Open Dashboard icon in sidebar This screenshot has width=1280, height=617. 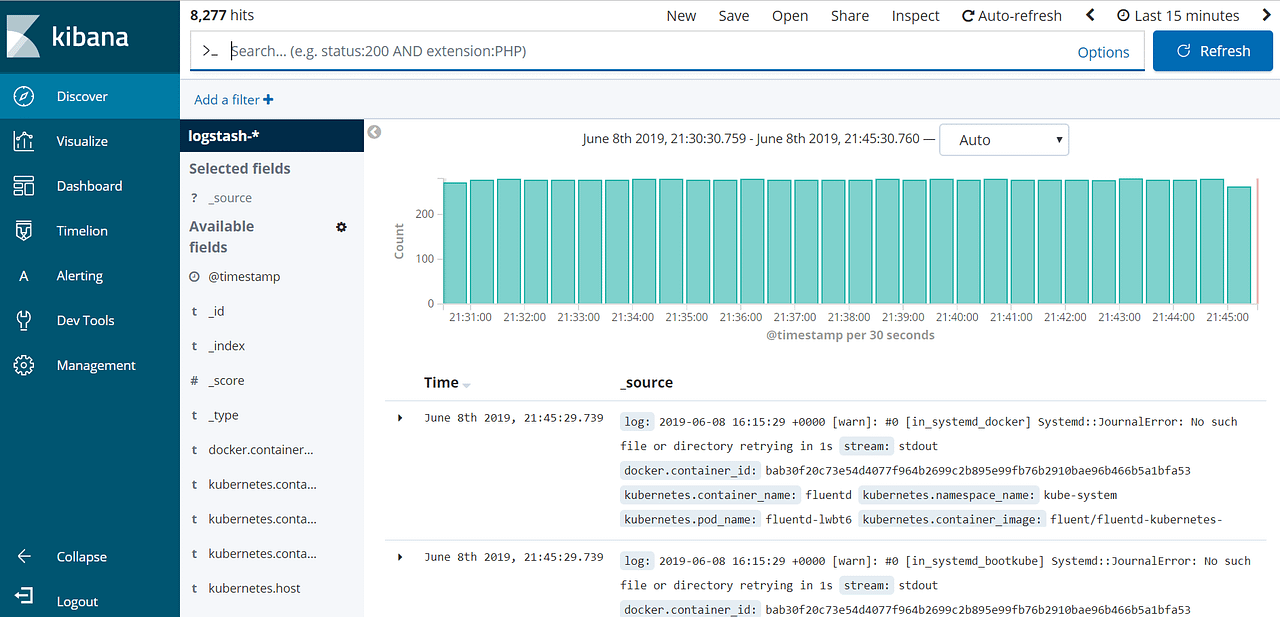[24, 186]
